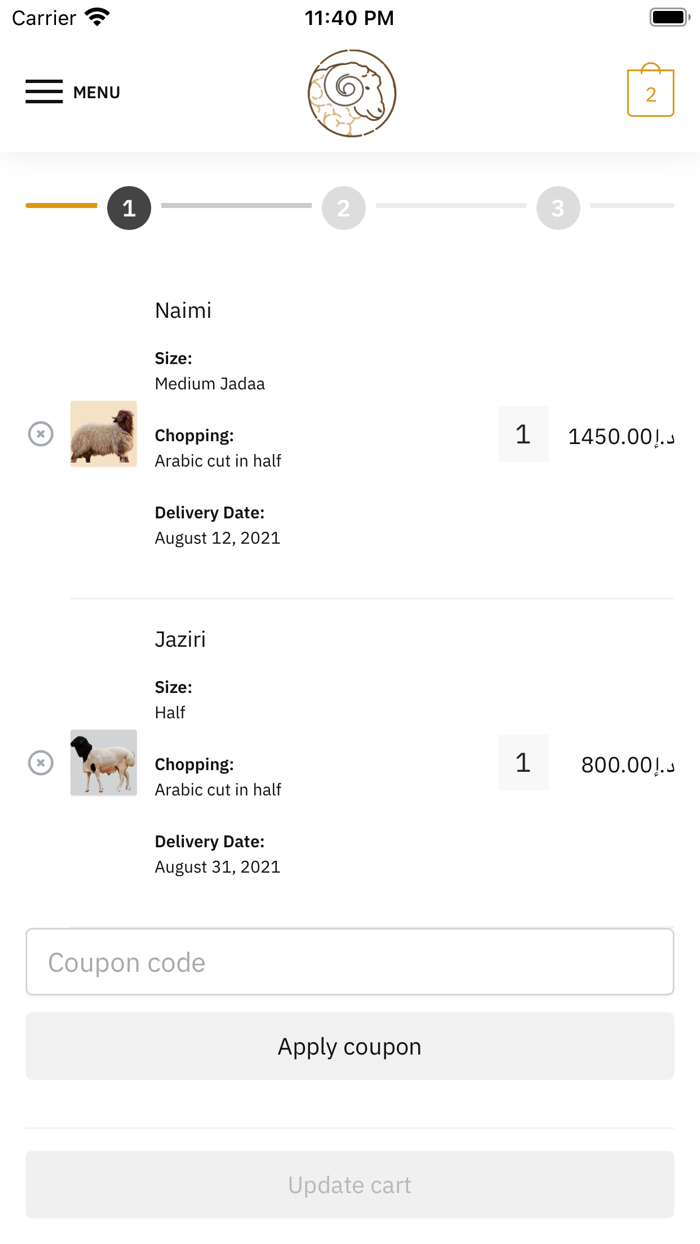Edit the Jaziri quantity field
This screenshot has width=700, height=1244.
click(523, 763)
